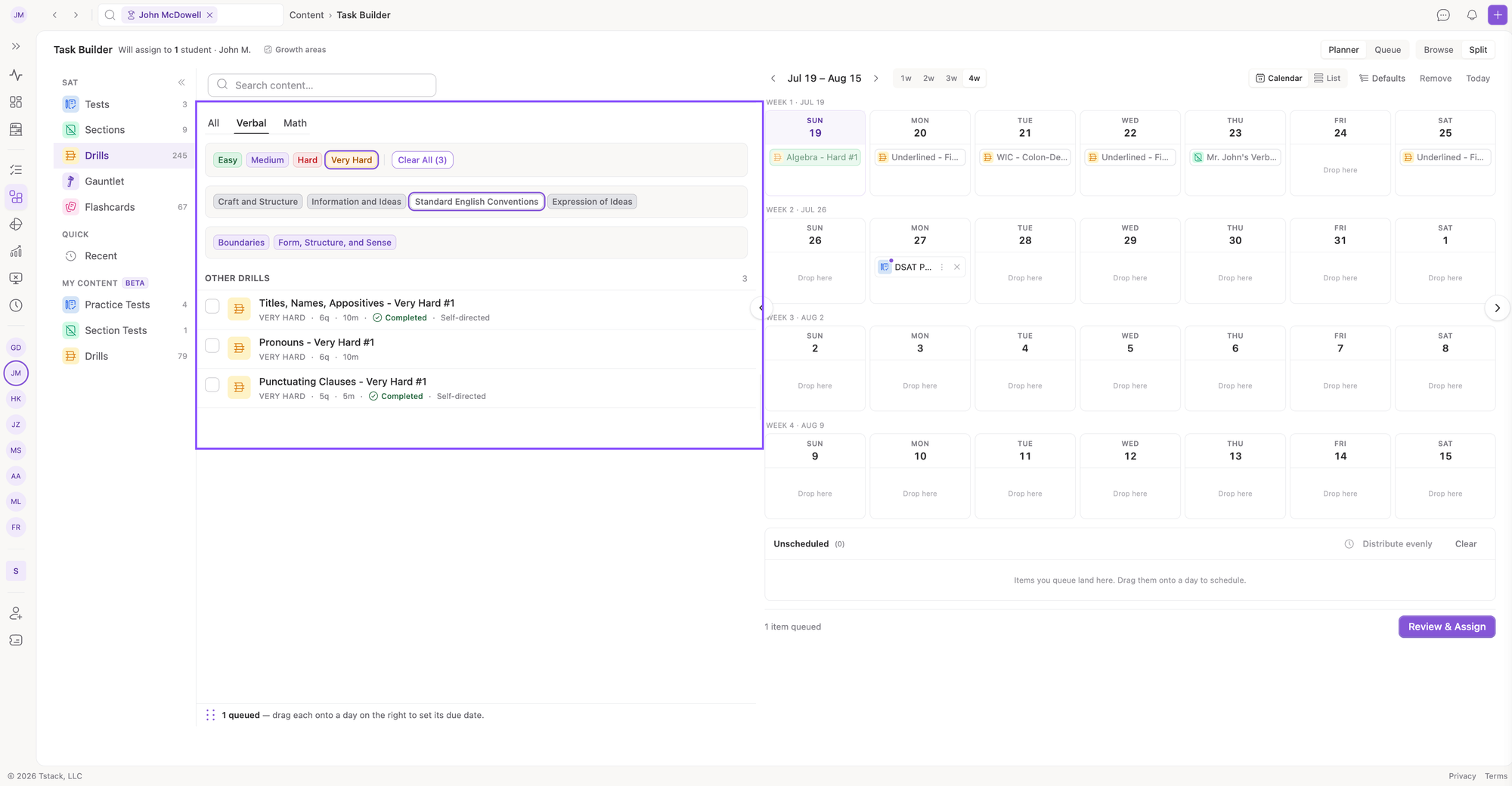Switch to the Browse layout
This screenshot has width=1512, height=786.
(x=1438, y=50)
